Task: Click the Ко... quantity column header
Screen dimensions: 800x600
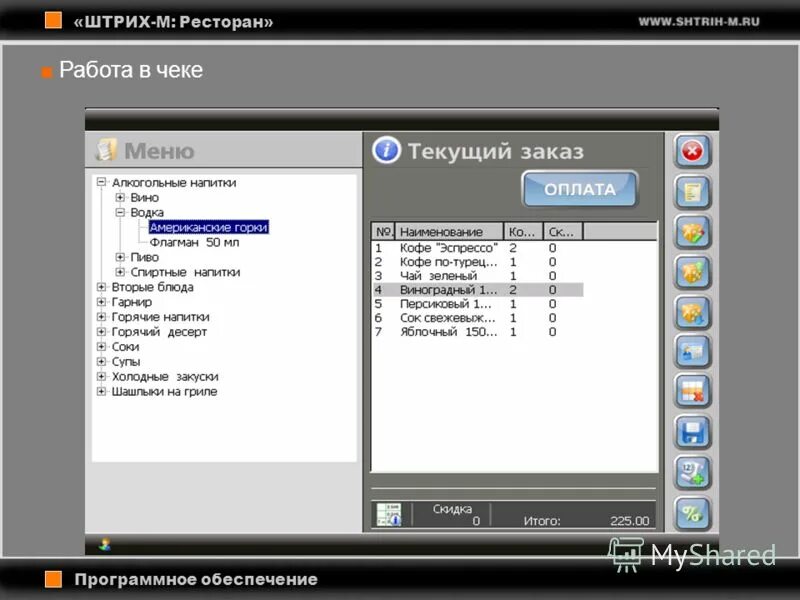Action: [523, 232]
